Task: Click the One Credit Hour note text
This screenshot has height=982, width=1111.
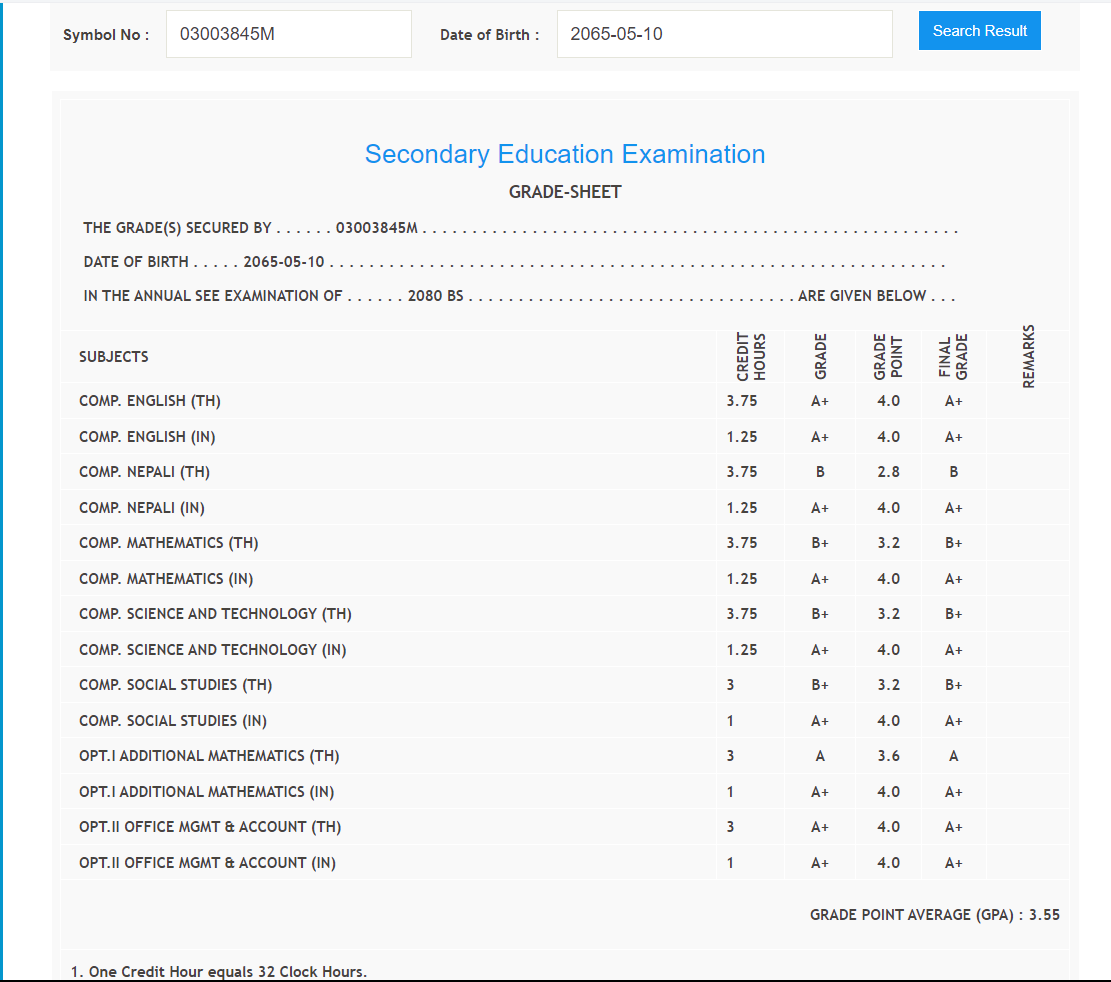Action: [x=219, y=972]
